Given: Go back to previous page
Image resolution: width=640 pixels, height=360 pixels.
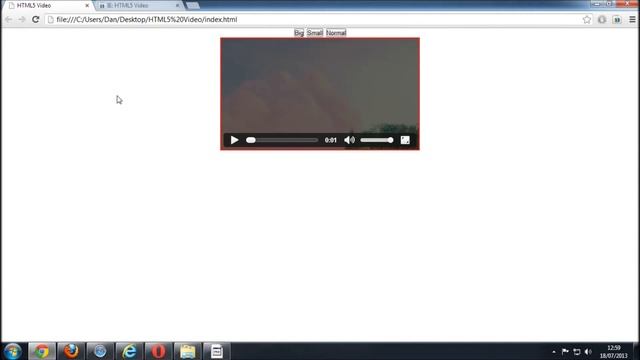Looking at the screenshot, I should [x=9, y=19].
